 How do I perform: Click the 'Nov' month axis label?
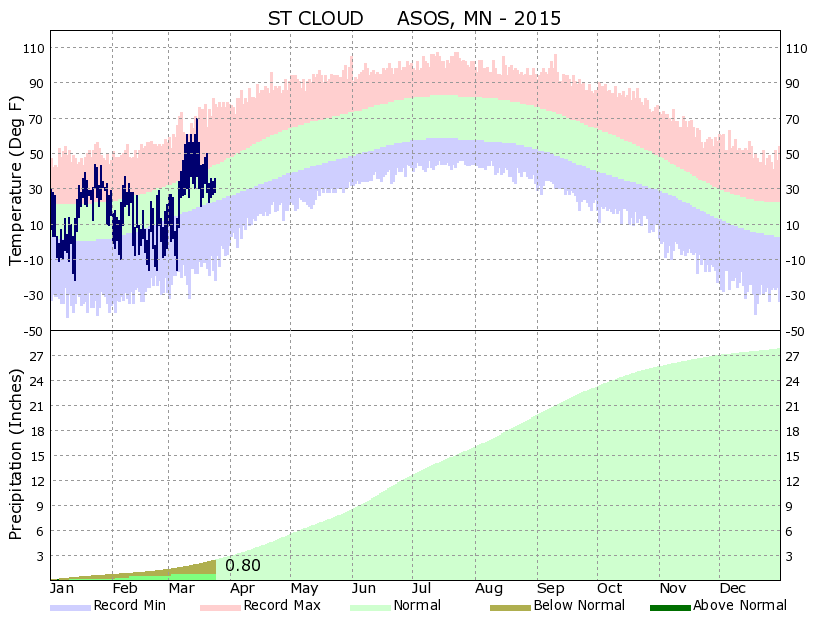(x=672, y=588)
